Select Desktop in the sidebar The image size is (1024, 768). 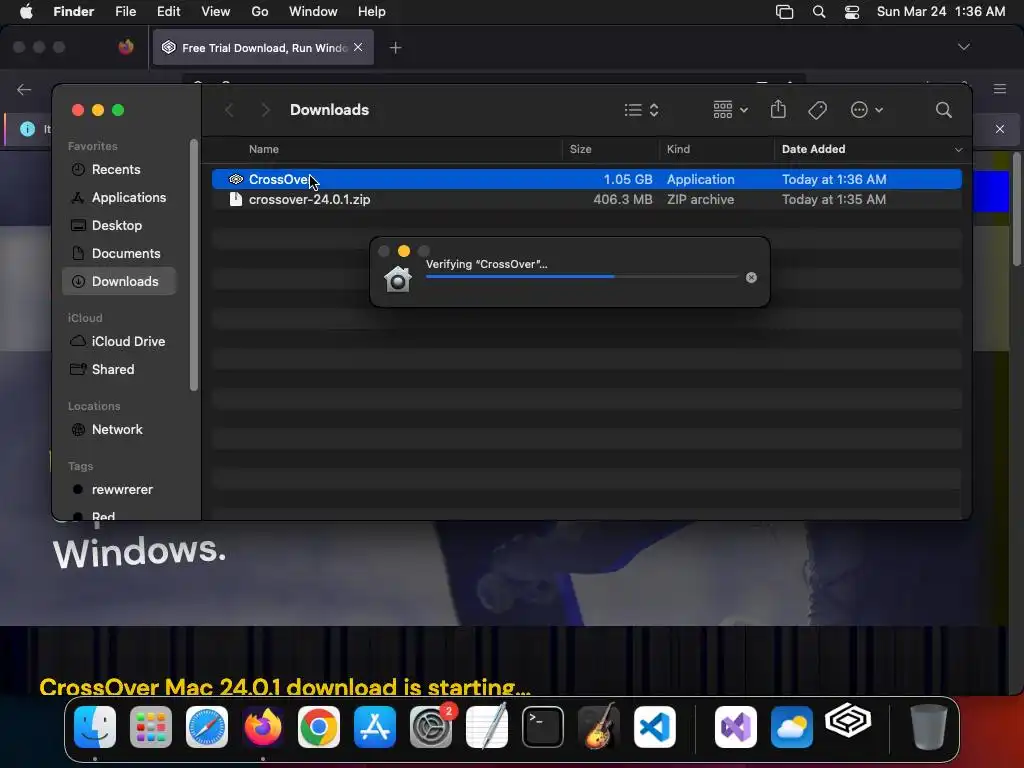[x=120, y=225]
